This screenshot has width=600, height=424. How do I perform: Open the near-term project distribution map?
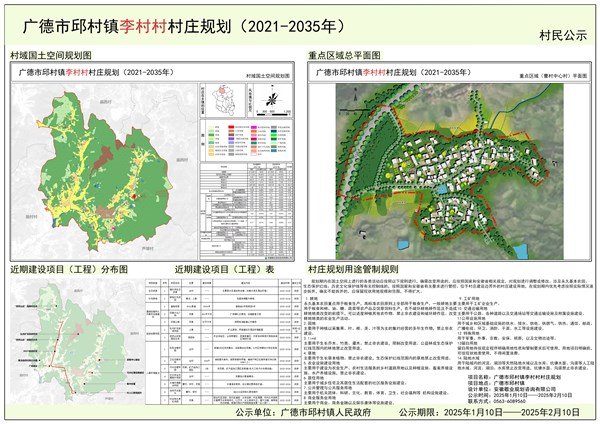(77, 341)
